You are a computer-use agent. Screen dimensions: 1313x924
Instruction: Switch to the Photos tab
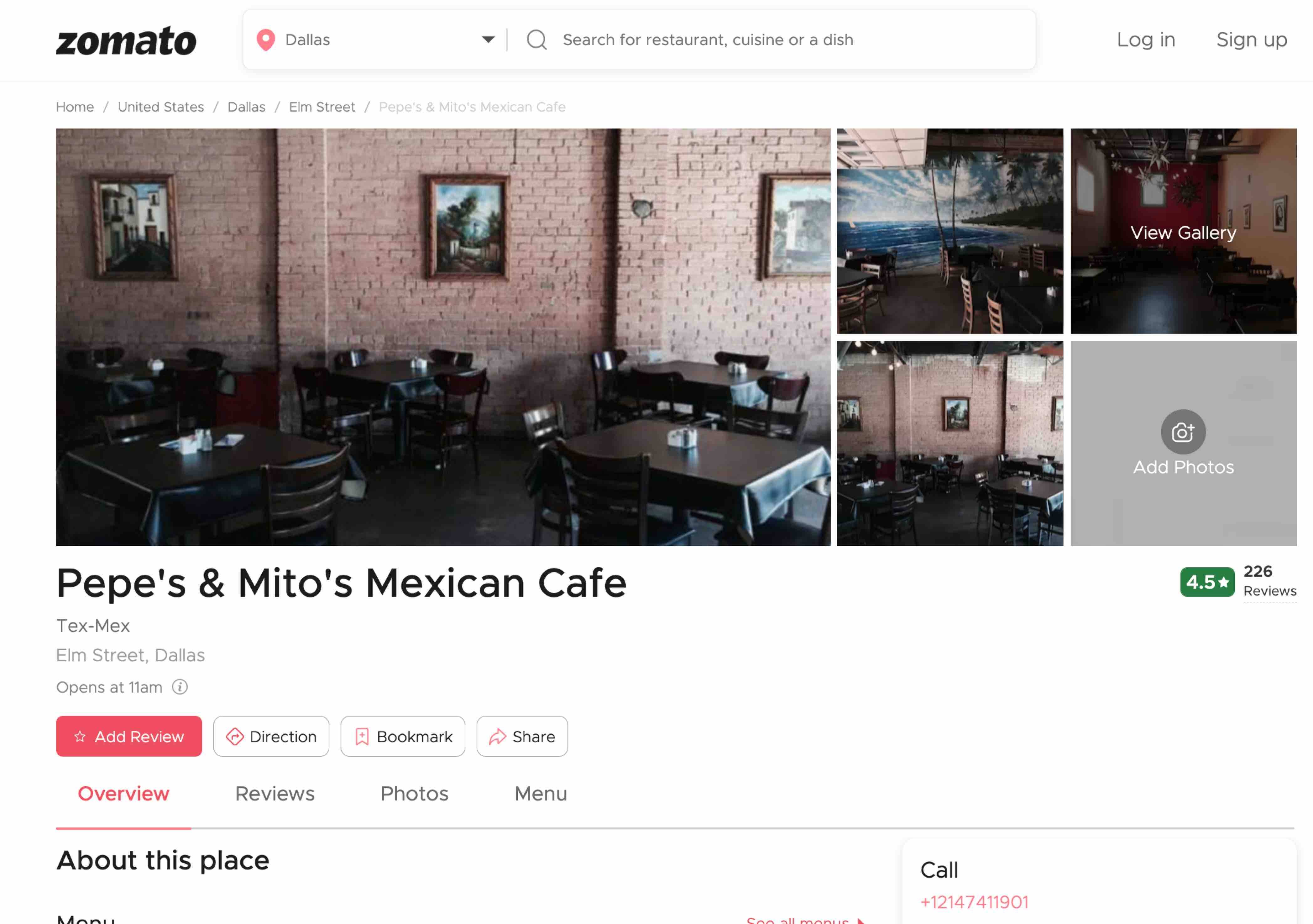tap(414, 793)
